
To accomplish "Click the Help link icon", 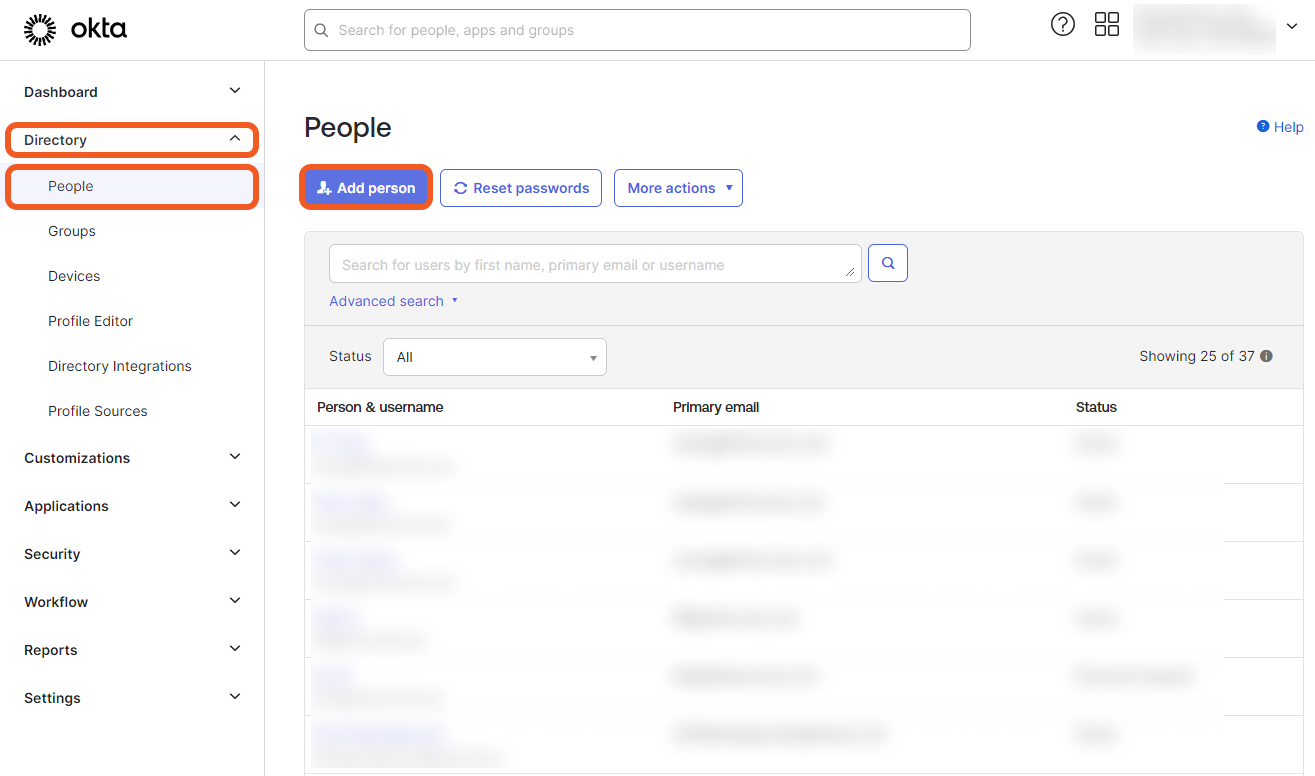I will click(1263, 127).
